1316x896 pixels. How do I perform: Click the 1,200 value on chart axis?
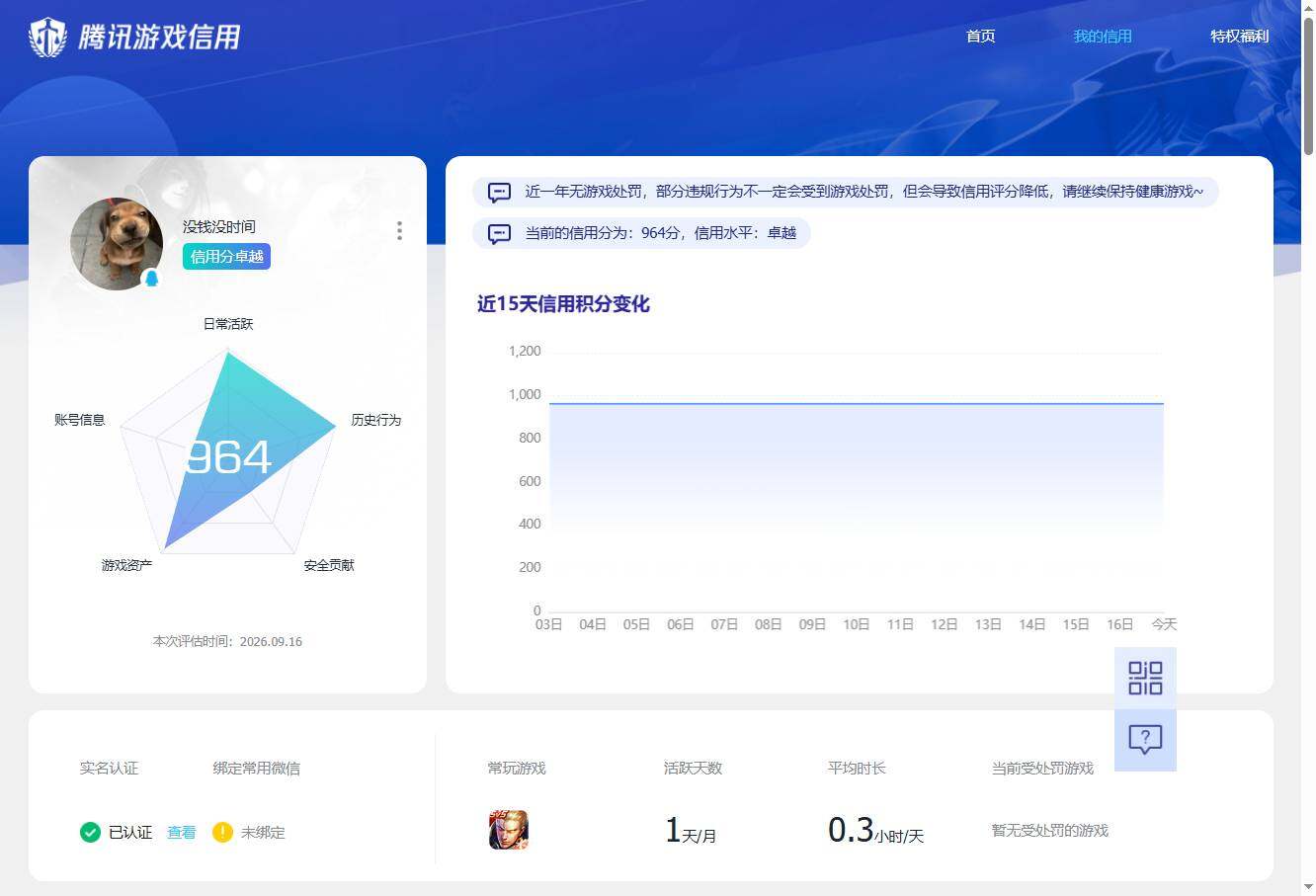(x=525, y=351)
